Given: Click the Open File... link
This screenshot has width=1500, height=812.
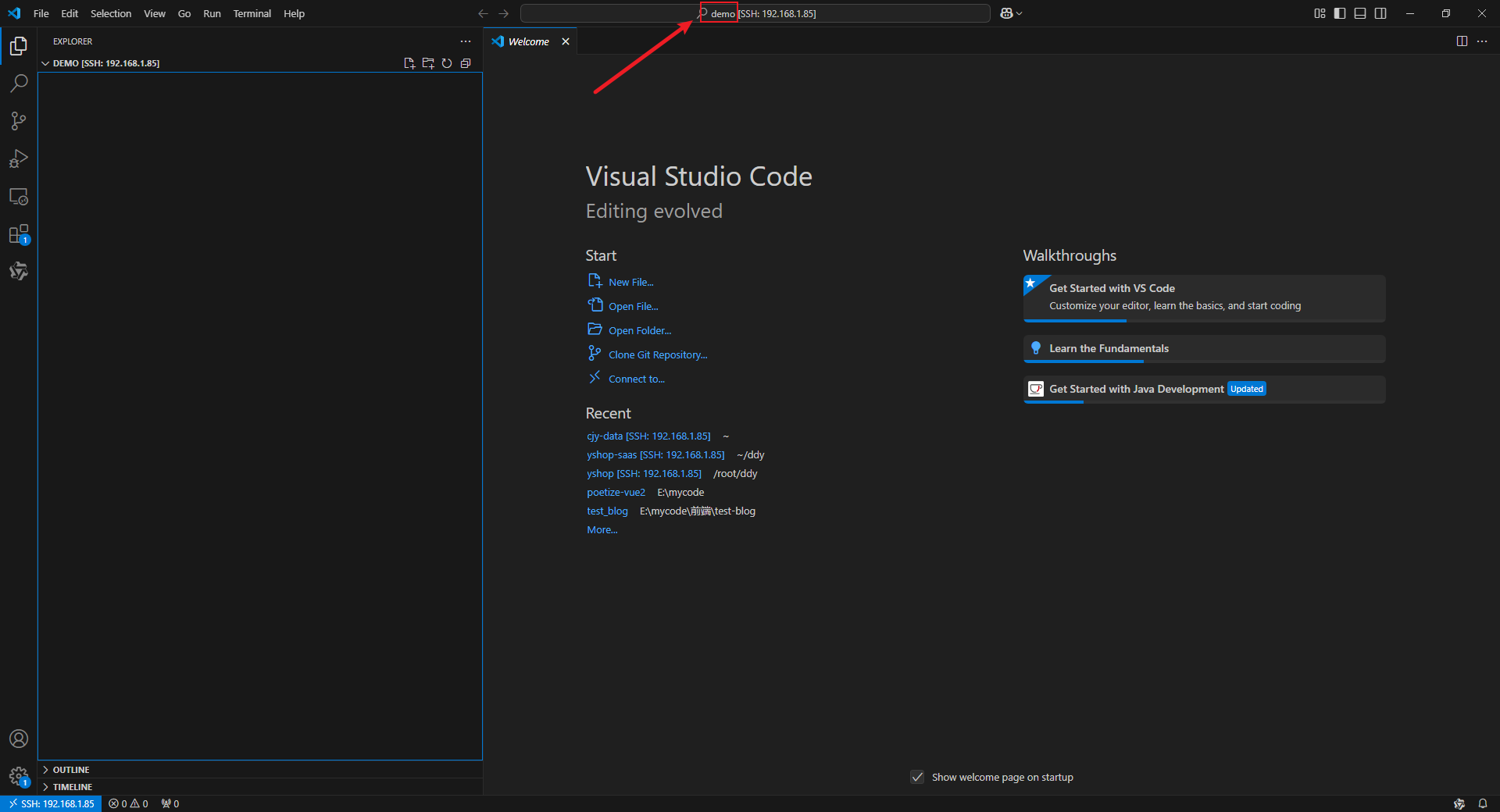Looking at the screenshot, I should [x=634, y=306].
